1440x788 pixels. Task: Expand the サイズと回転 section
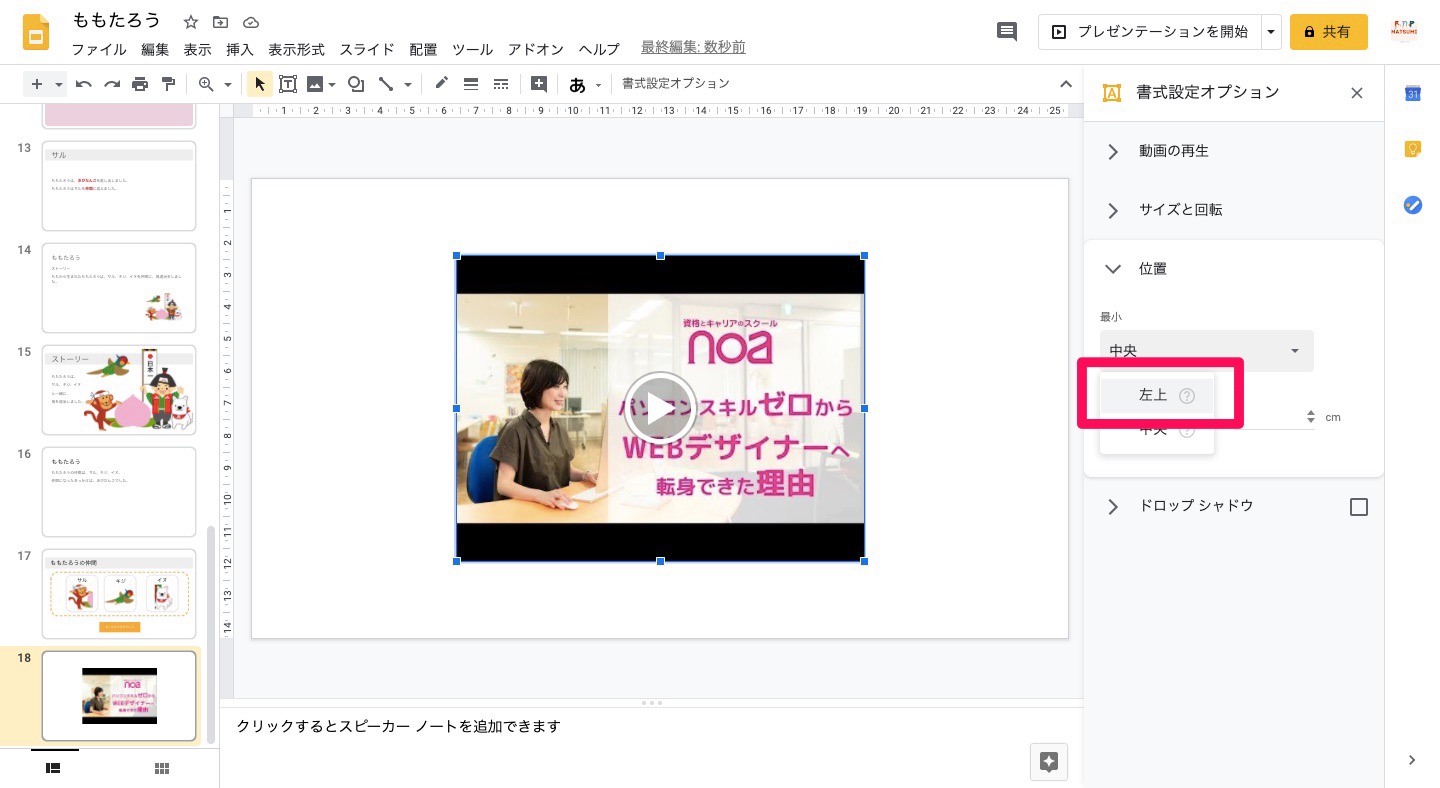tap(1234, 210)
